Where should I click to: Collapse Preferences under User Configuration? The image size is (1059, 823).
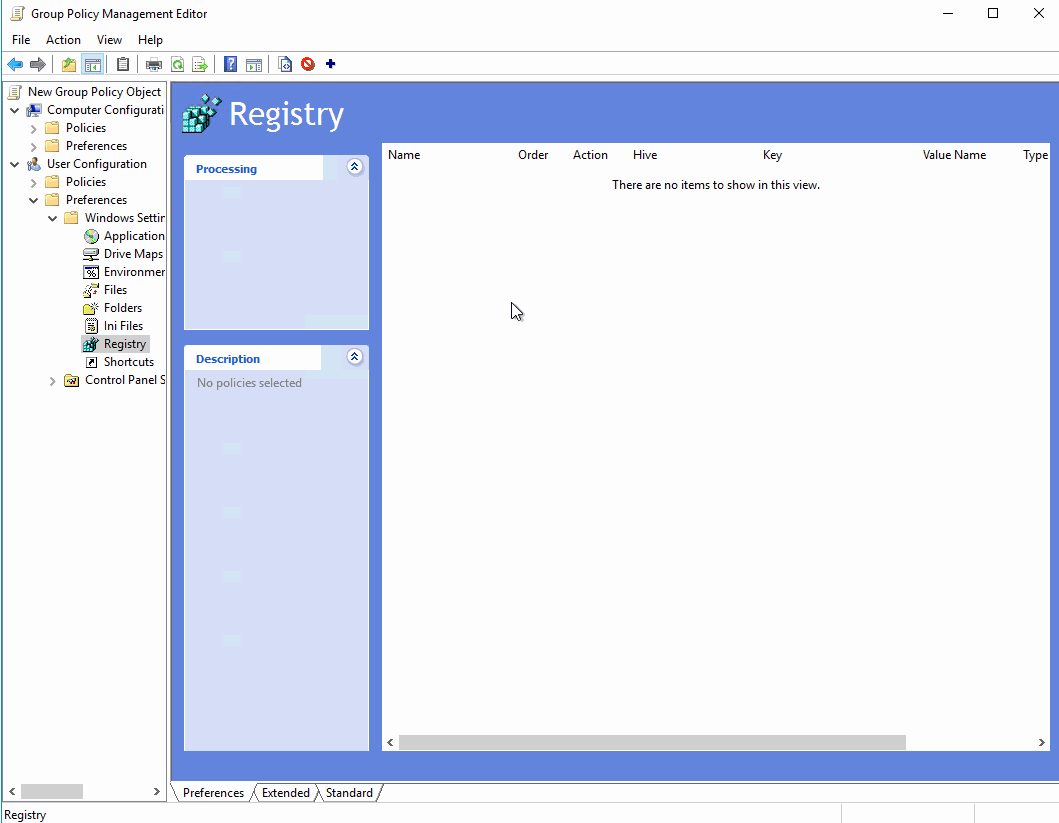(x=33, y=201)
